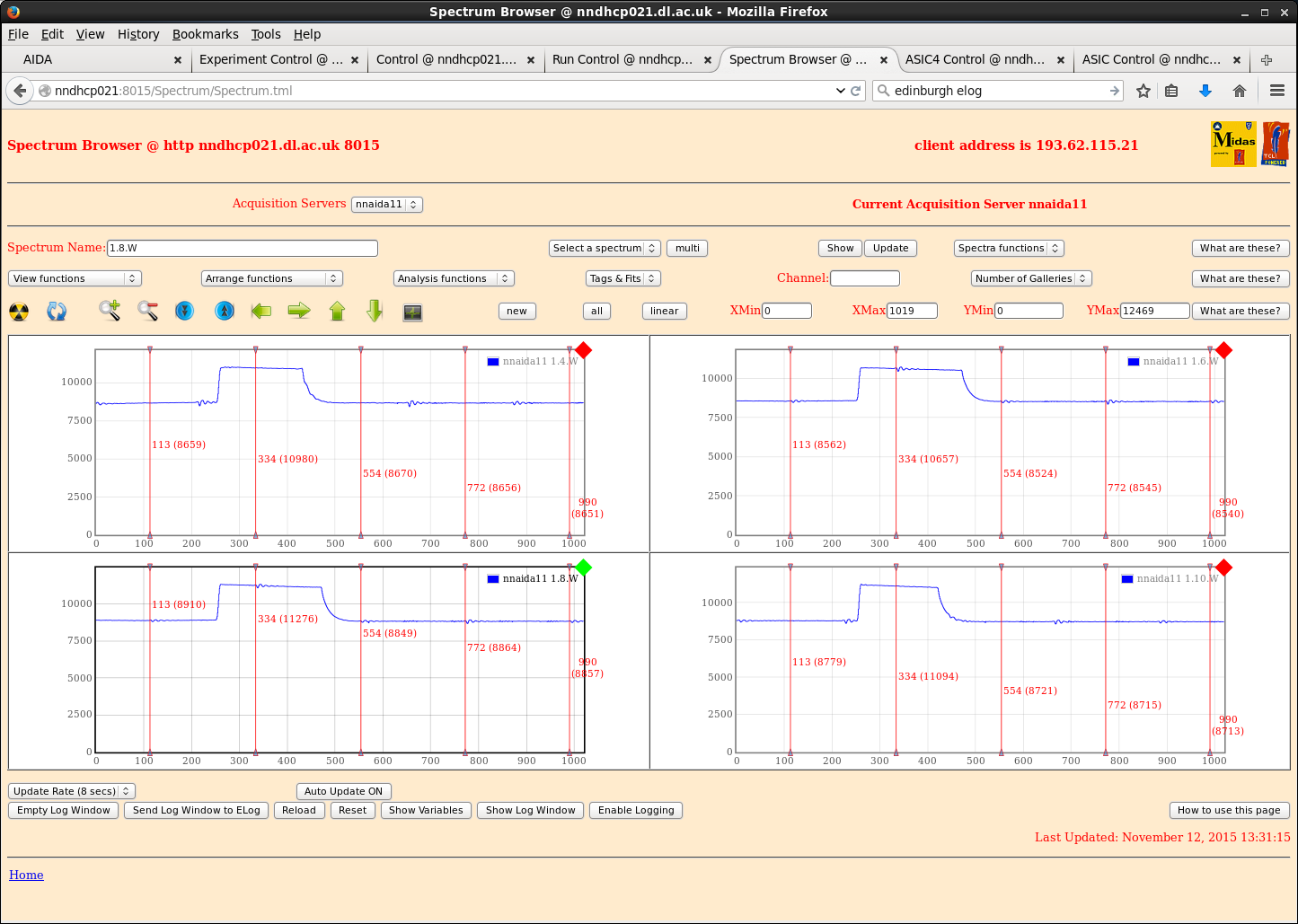This screenshot has height=924, width=1298.
Task: Click the blue double-down arrows icon
Action: click(x=185, y=311)
